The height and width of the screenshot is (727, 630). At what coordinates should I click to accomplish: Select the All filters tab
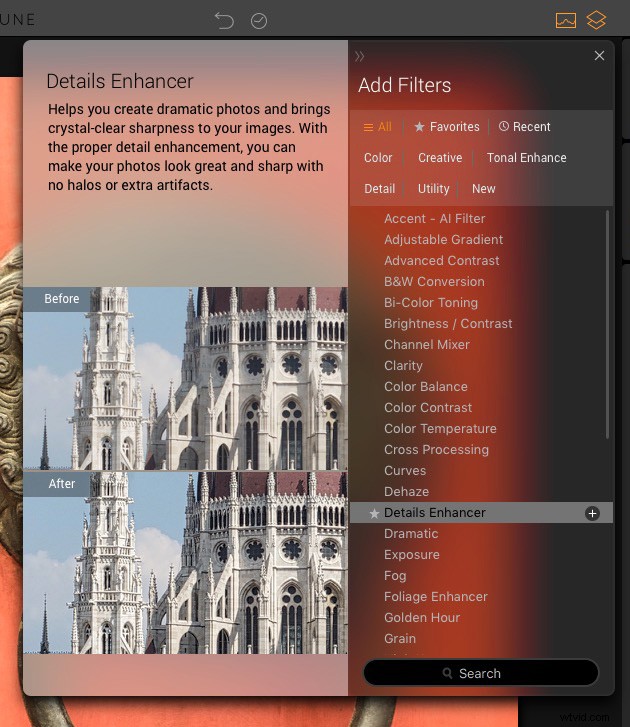coord(378,127)
